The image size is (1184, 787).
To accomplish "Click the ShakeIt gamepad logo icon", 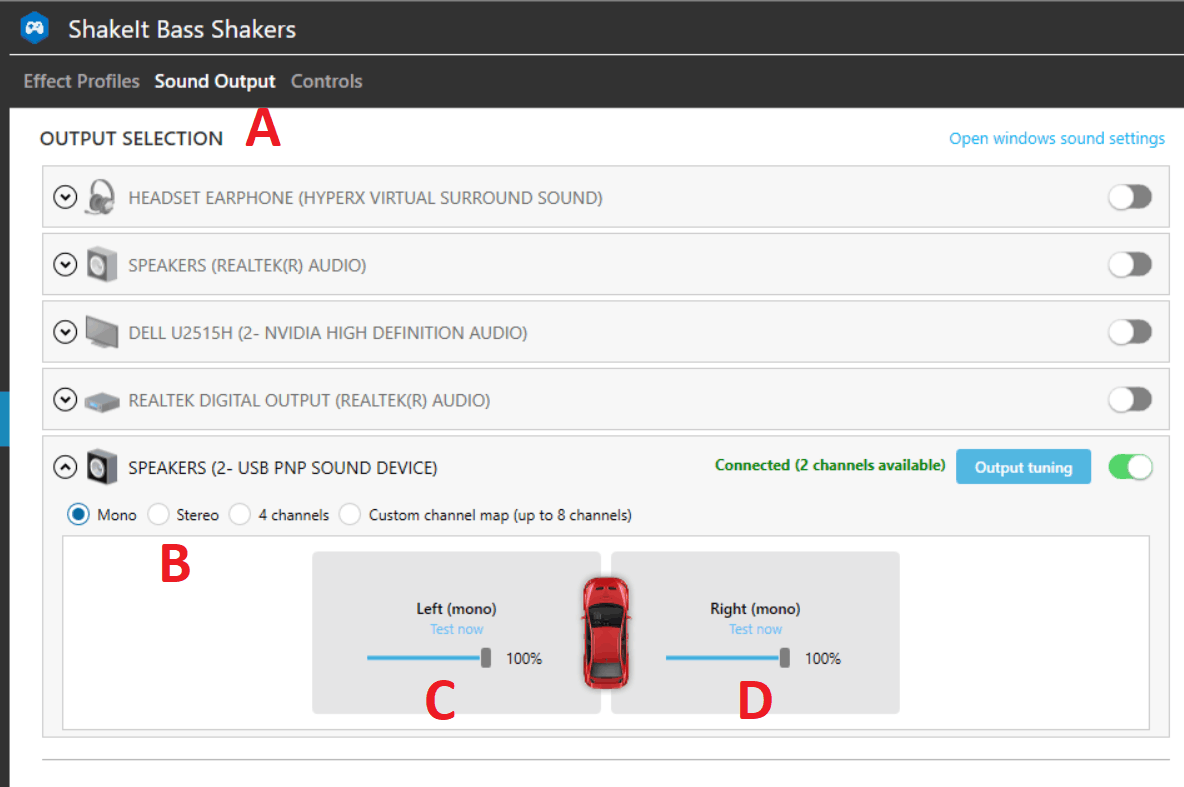I will tap(35, 28).
